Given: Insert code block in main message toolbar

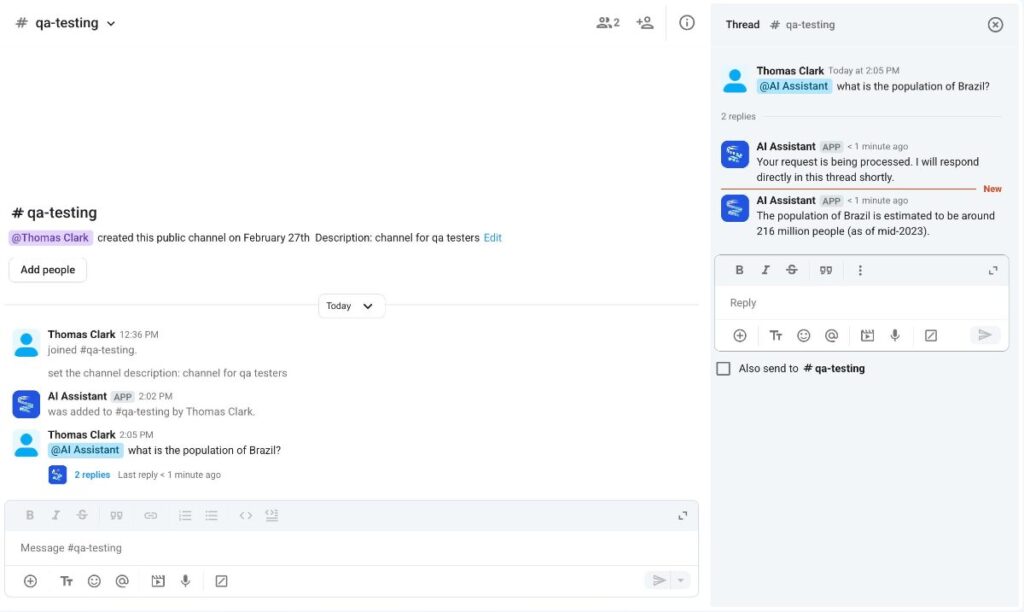Looking at the screenshot, I should tap(271, 516).
